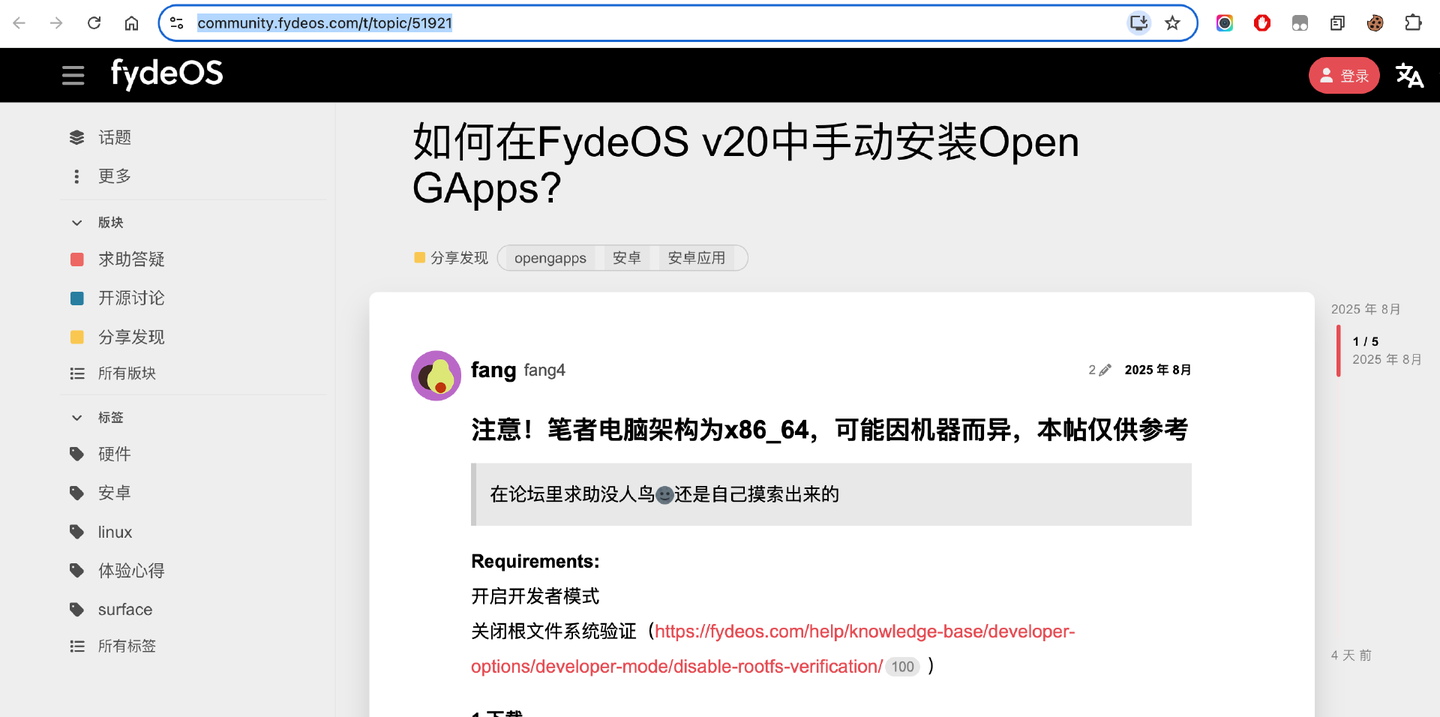Click the 安卓 topic tag under title
Screen dimensions: 1440x717
[627, 258]
